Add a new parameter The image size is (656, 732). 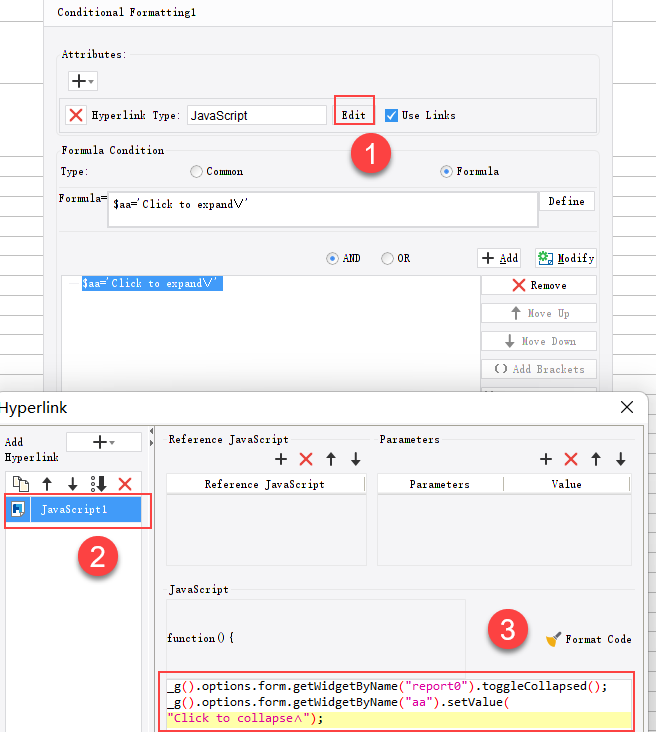coord(546,459)
